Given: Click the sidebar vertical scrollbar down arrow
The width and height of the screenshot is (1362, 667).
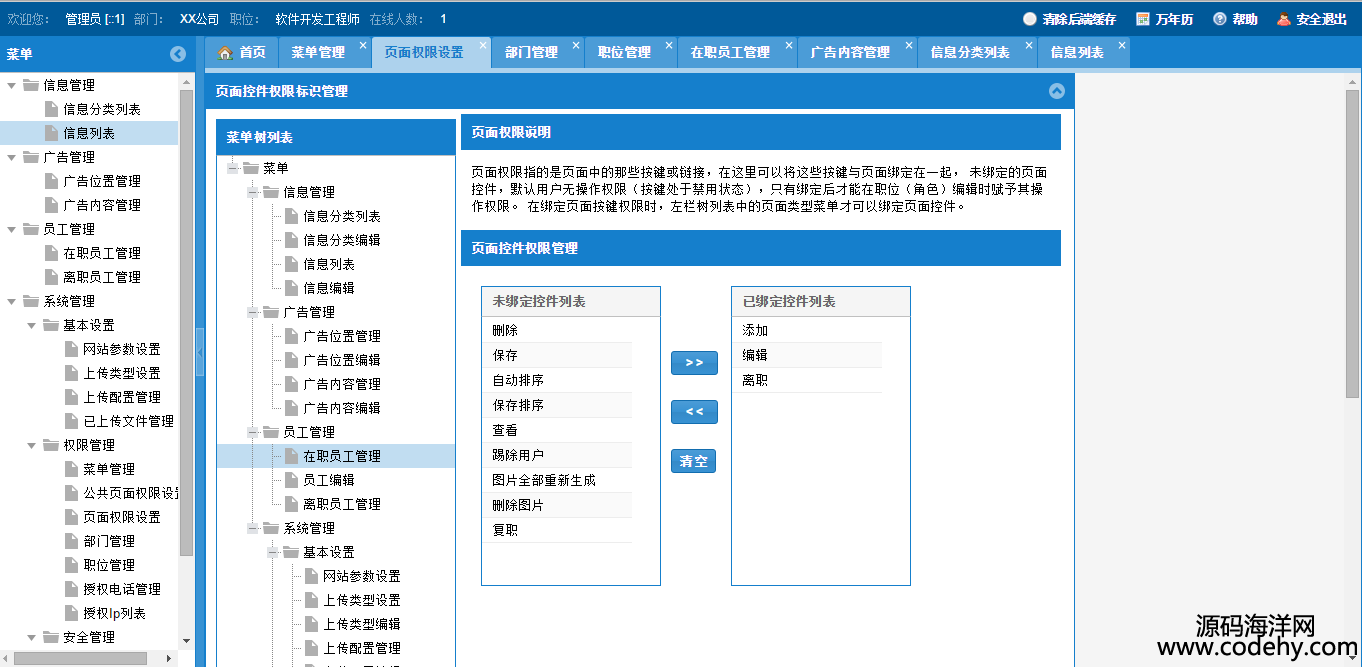Looking at the screenshot, I should tap(186, 641).
